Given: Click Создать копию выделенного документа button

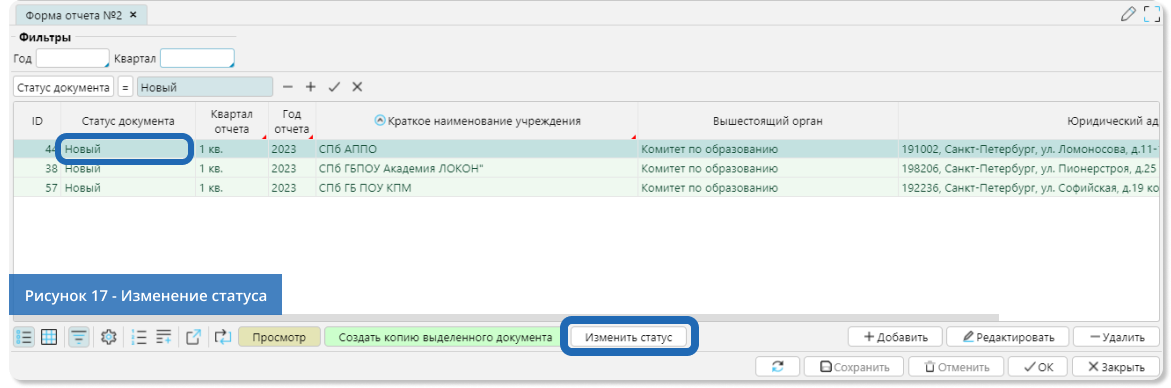Looking at the screenshot, I should [x=444, y=337].
